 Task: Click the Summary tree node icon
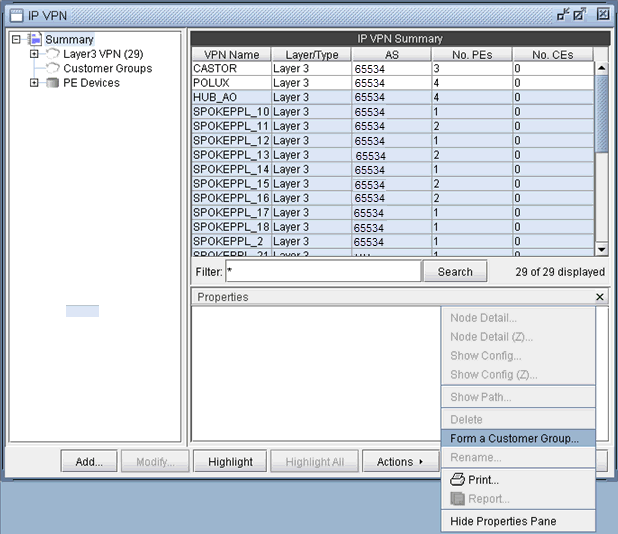pyautogui.click(x=35, y=40)
